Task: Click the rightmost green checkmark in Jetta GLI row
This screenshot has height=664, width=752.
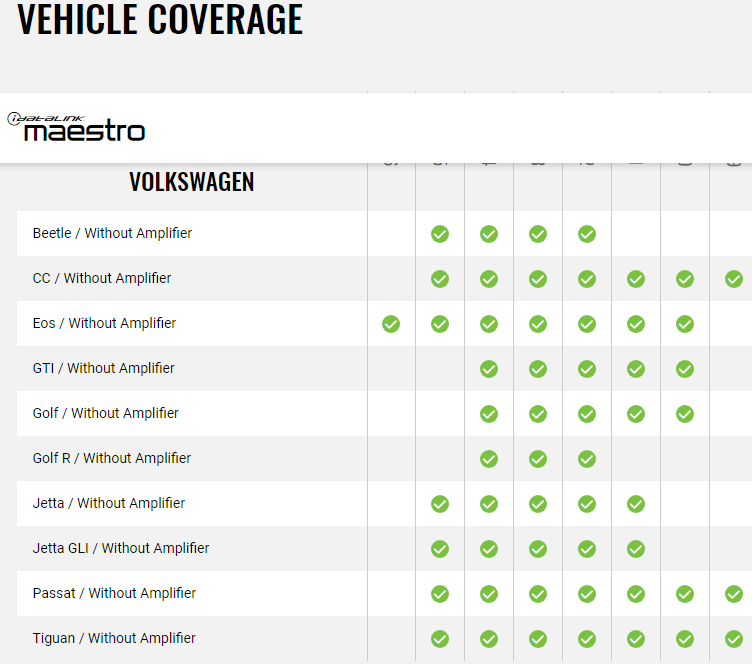Action: pos(636,549)
